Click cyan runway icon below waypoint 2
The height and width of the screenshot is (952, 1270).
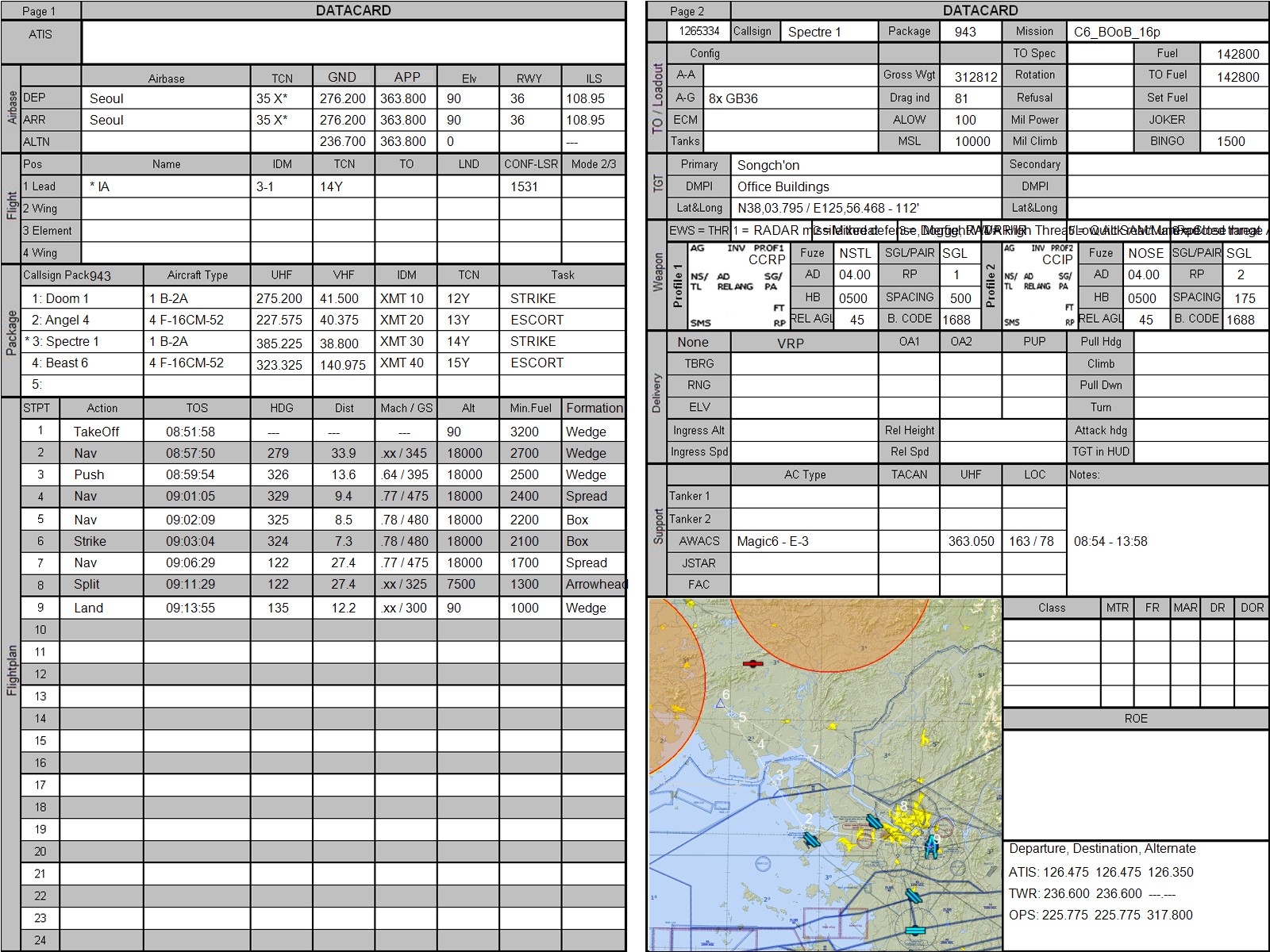click(810, 839)
